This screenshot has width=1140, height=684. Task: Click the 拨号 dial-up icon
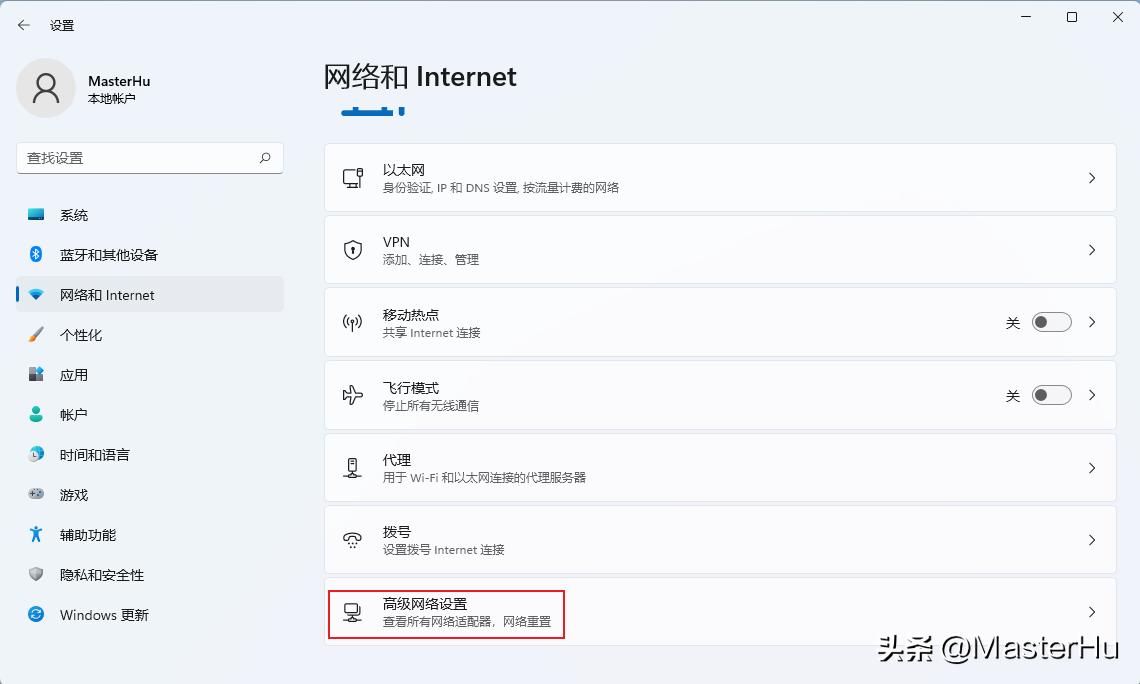tap(353, 539)
